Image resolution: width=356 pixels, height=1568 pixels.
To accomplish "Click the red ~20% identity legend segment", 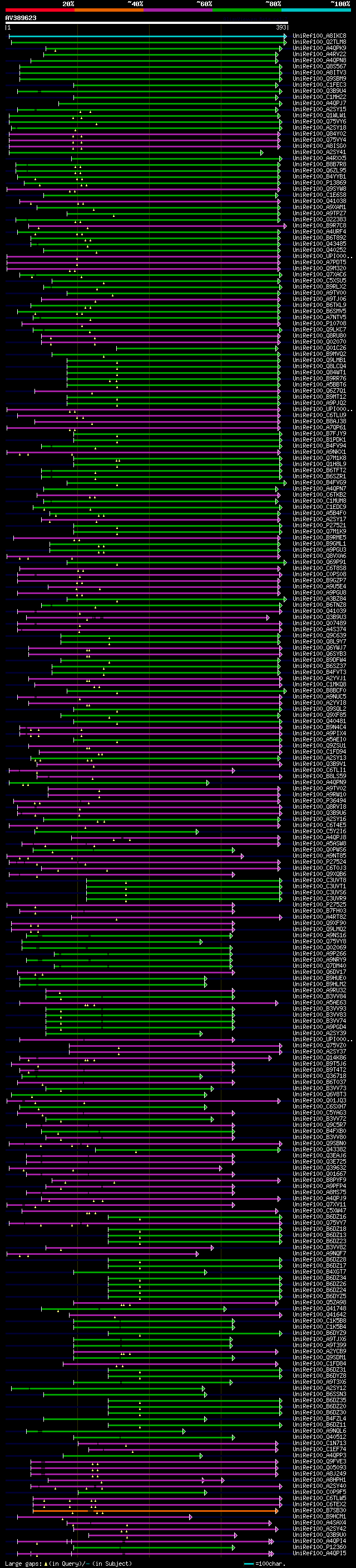I will point(39,10).
